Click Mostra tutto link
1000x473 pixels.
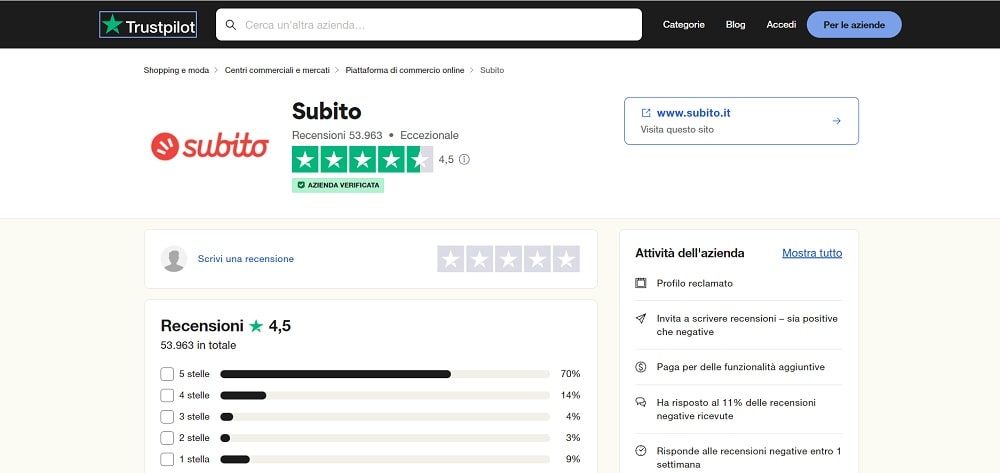tap(812, 253)
